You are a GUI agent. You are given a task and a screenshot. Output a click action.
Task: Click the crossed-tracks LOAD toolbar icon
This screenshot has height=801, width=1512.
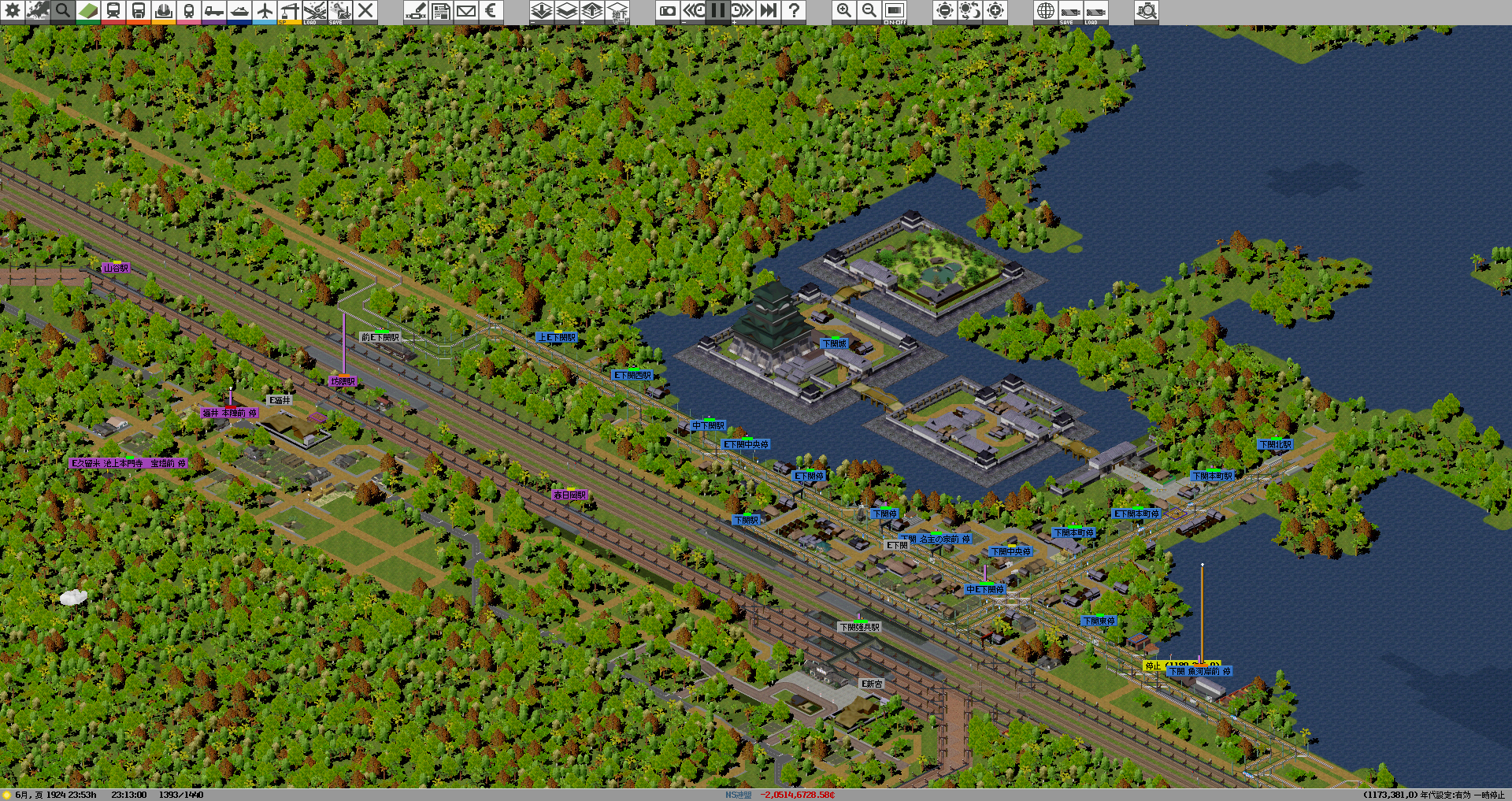pos(315,11)
